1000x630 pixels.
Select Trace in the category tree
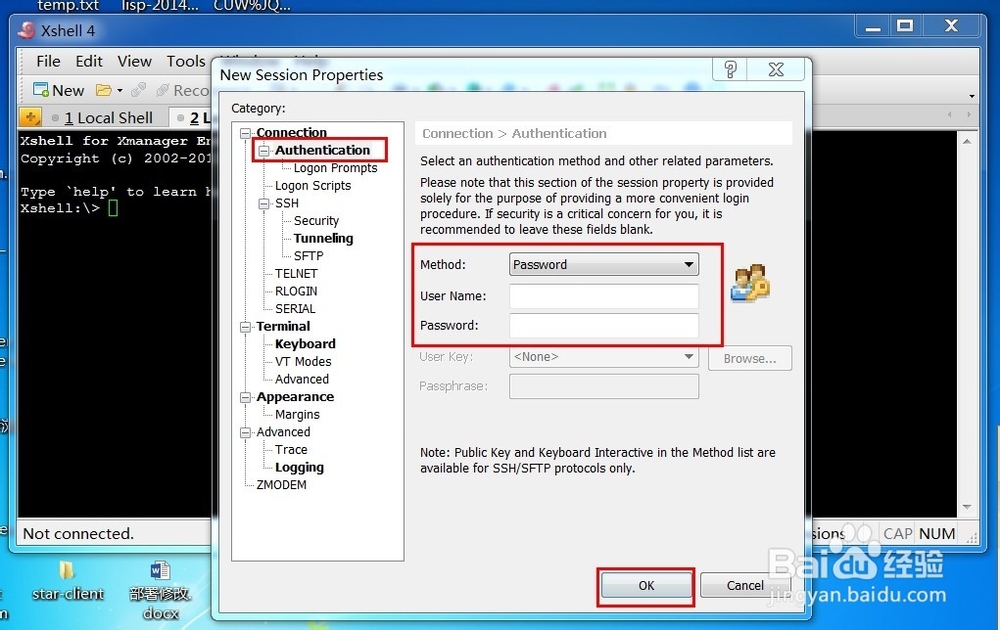[291, 450]
